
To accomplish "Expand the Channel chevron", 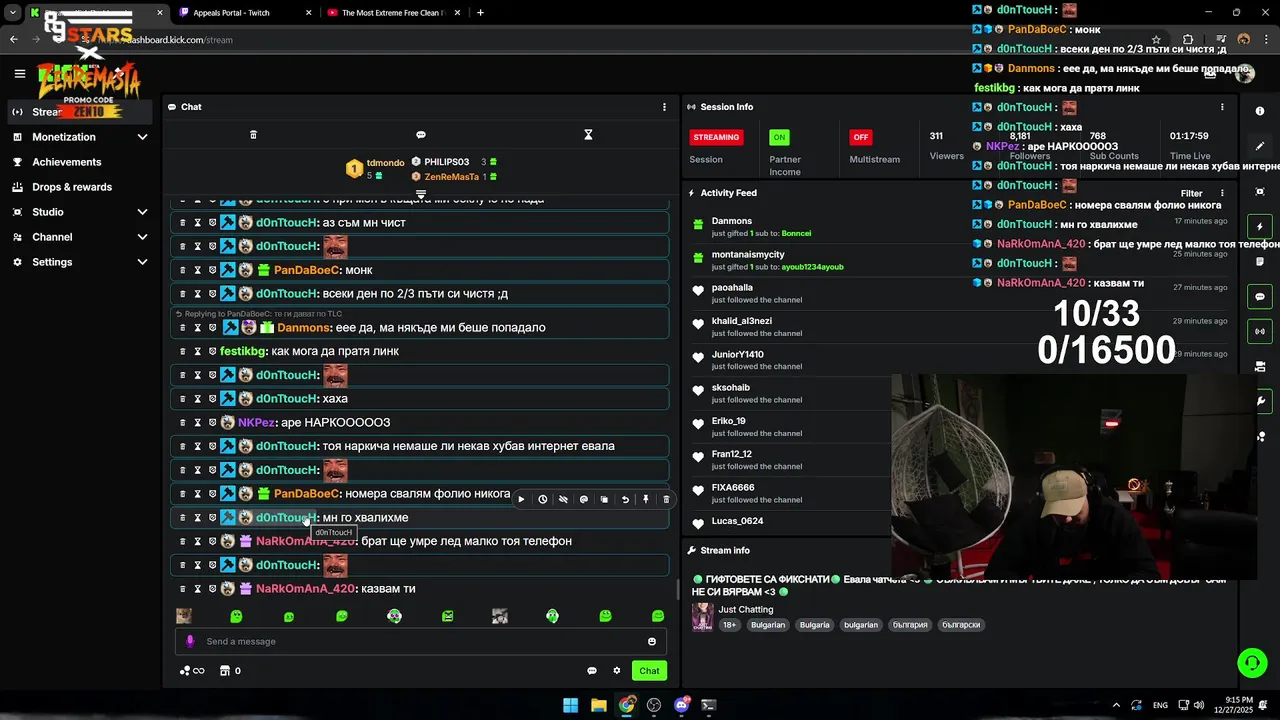I will (142, 237).
